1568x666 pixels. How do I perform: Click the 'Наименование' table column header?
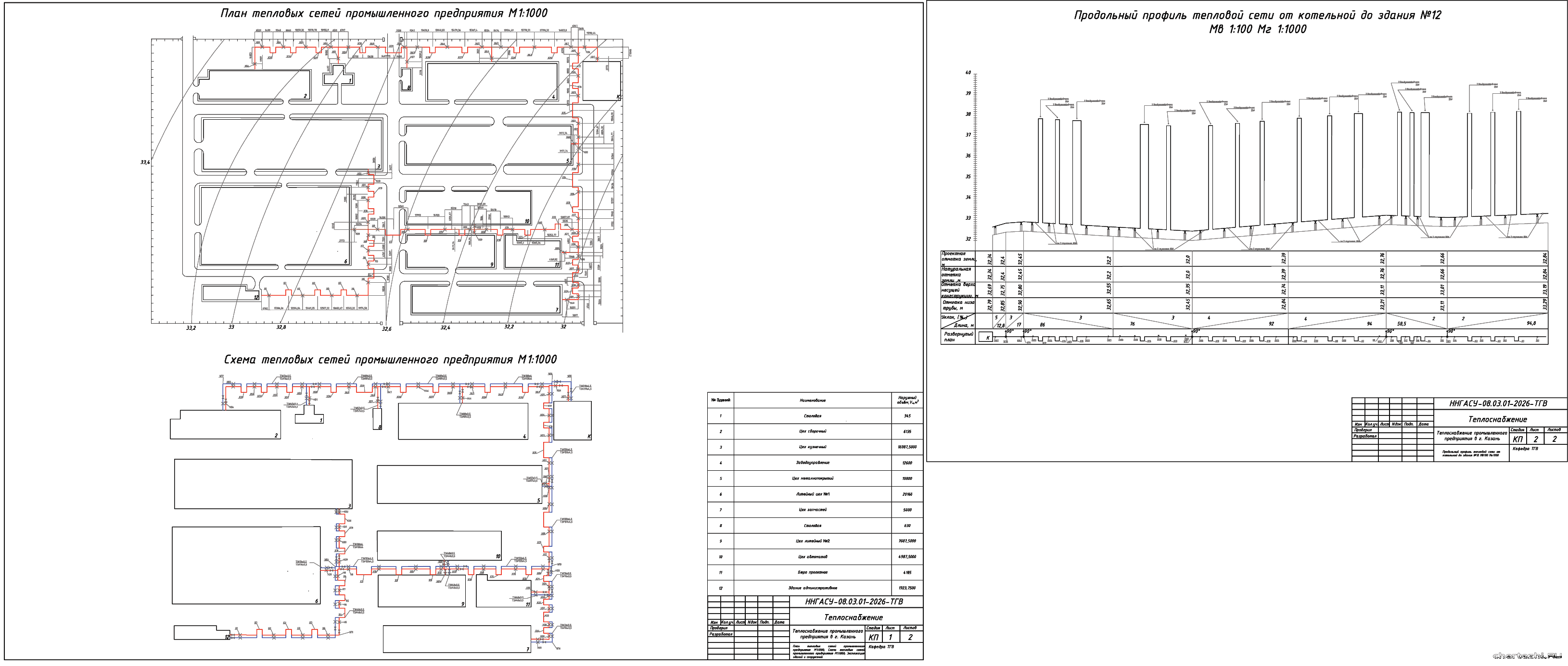pos(813,400)
